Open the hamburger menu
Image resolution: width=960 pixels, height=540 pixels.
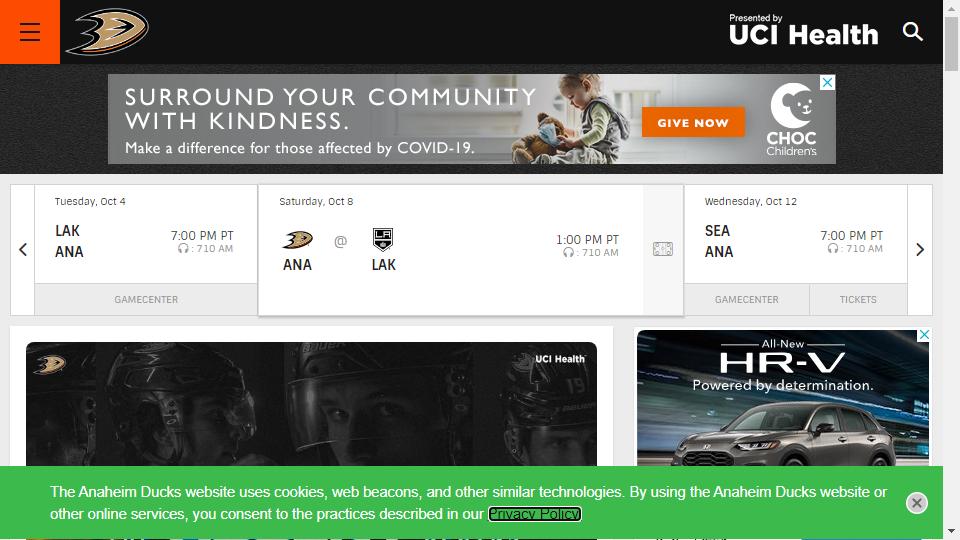click(x=29, y=32)
